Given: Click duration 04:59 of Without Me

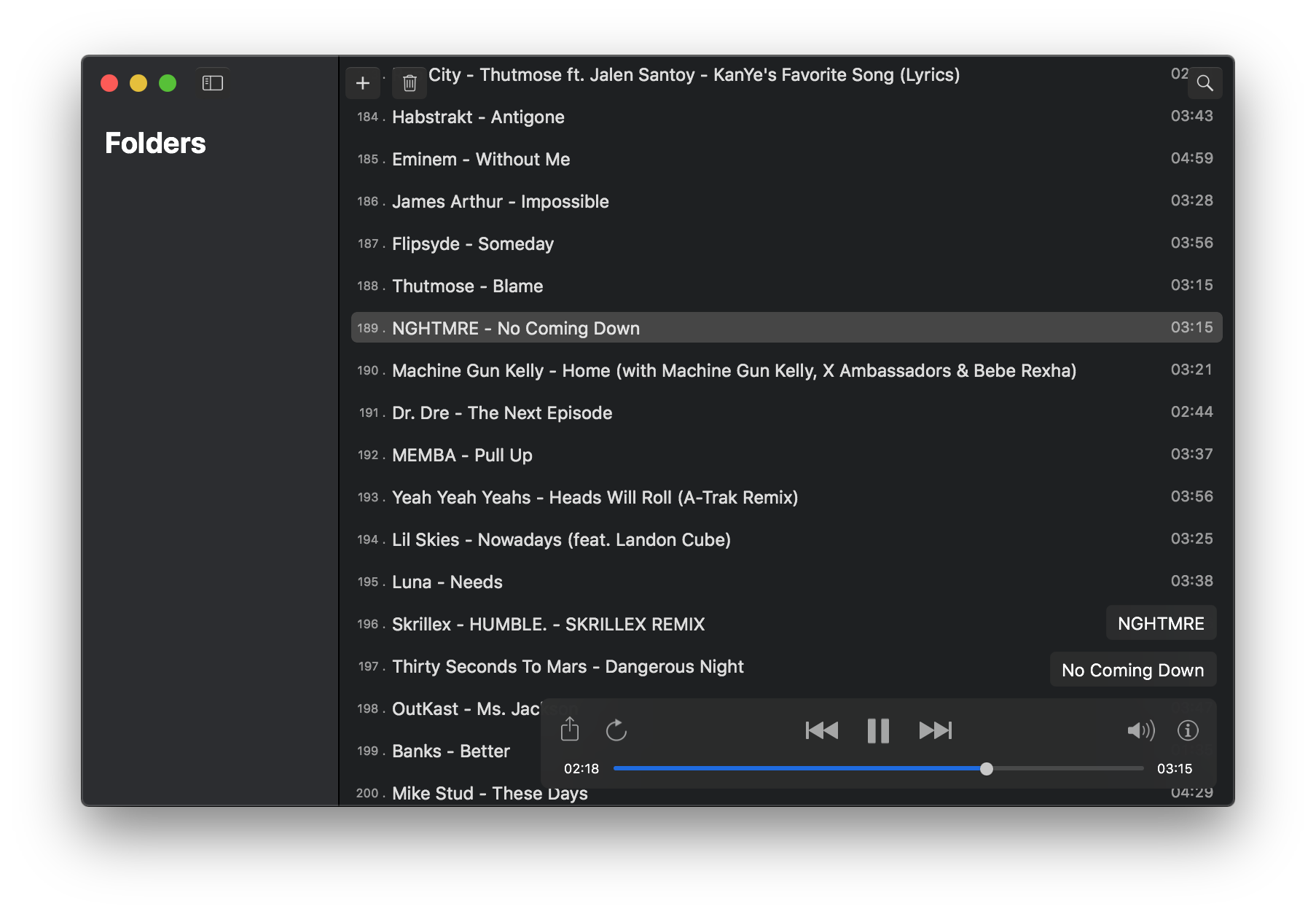Looking at the screenshot, I should coord(1191,158).
